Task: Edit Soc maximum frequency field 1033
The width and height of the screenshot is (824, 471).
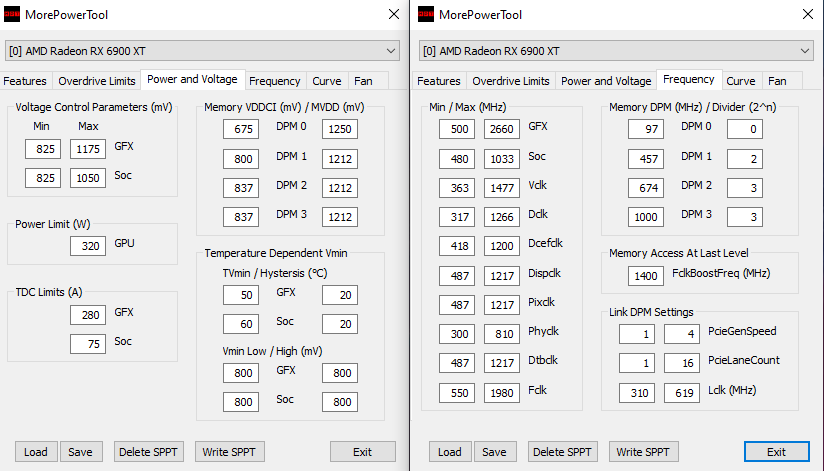Action: pyautogui.click(x=502, y=159)
